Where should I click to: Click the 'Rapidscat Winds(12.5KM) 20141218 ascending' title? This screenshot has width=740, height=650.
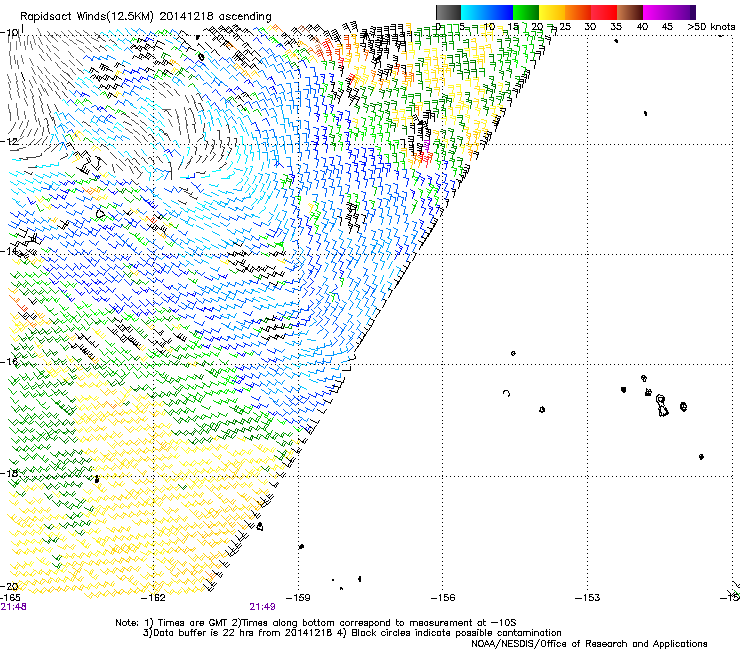pyautogui.click(x=146, y=17)
